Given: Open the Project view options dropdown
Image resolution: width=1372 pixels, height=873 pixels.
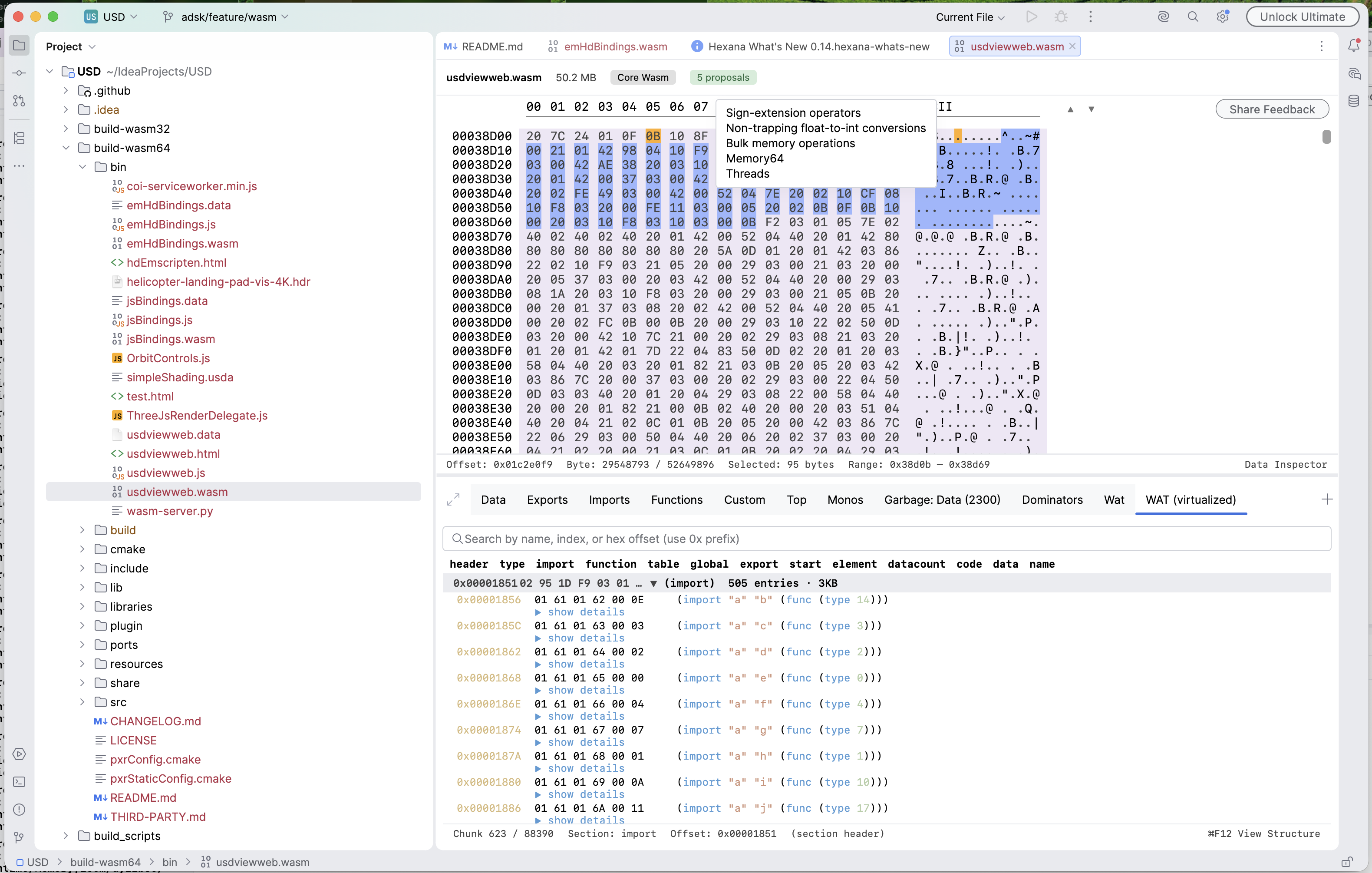Looking at the screenshot, I should (92, 47).
